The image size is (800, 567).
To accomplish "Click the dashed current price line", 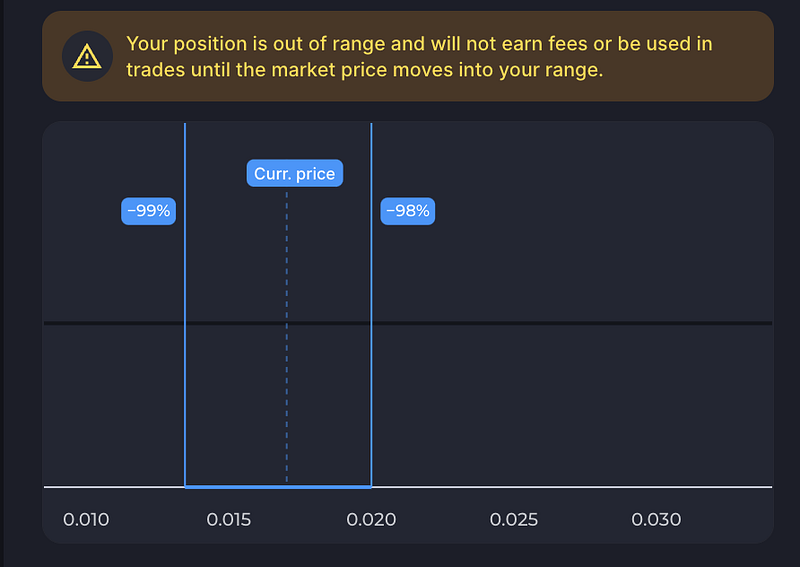I will pyautogui.click(x=287, y=337).
